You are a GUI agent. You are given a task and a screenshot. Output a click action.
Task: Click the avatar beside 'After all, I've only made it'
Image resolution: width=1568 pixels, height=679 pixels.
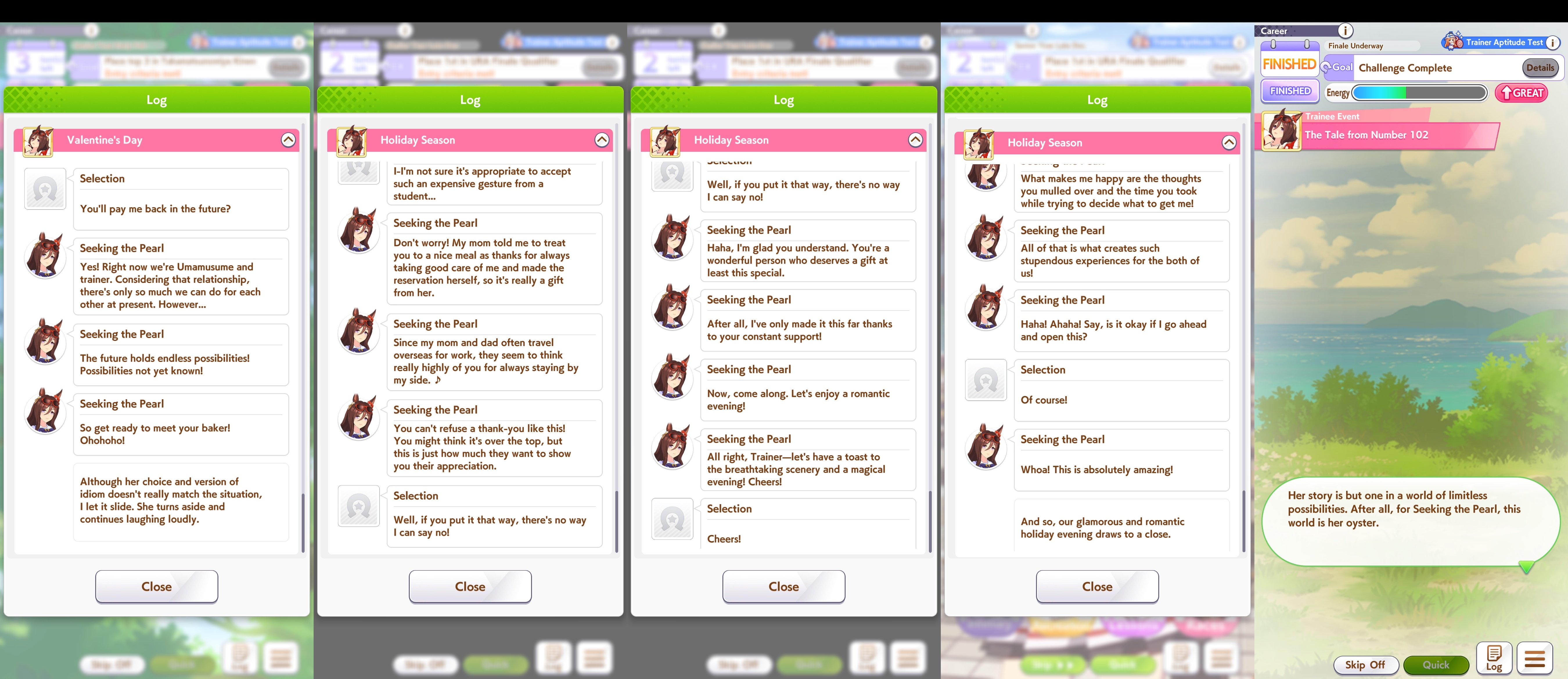(x=672, y=307)
